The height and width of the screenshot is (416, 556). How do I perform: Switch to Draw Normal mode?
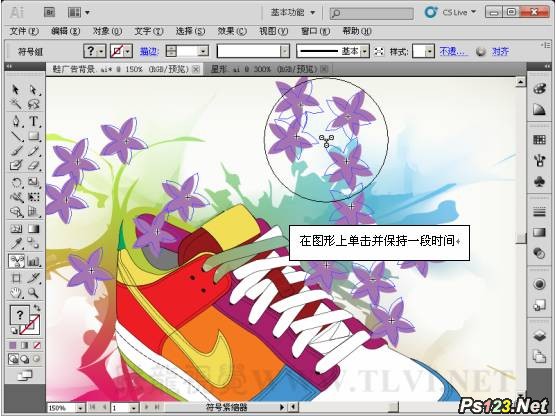13,359
